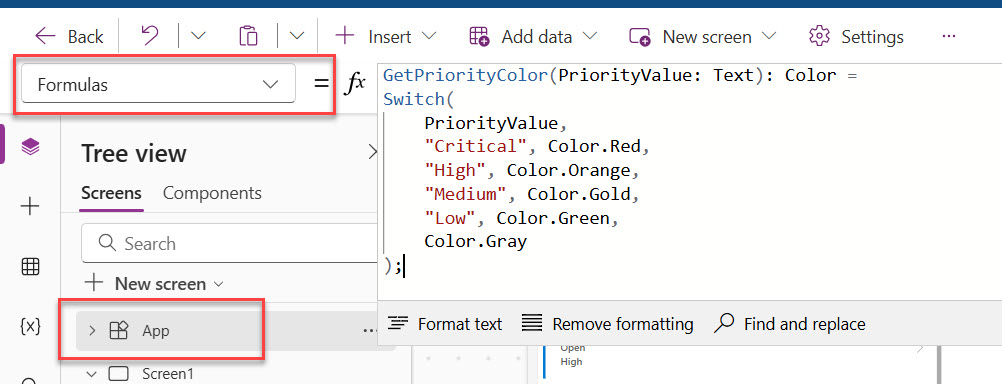This screenshot has width=1002, height=384.
Task: Click New screen in Tree view
Action: (x=154, y=284)
